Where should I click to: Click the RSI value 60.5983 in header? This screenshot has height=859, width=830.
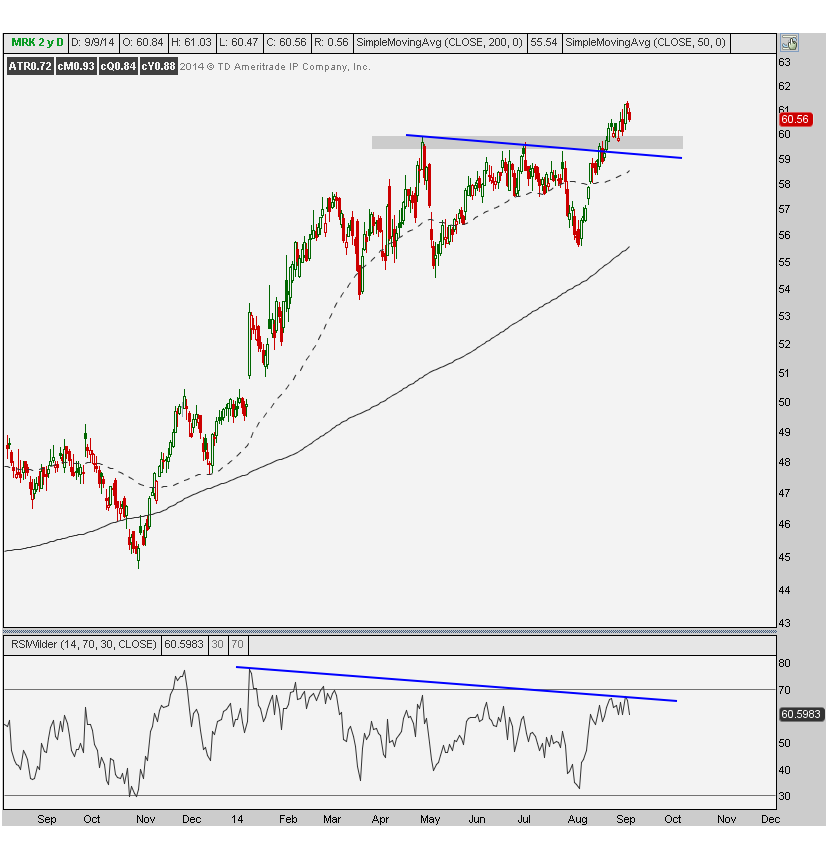pos(184,644)
